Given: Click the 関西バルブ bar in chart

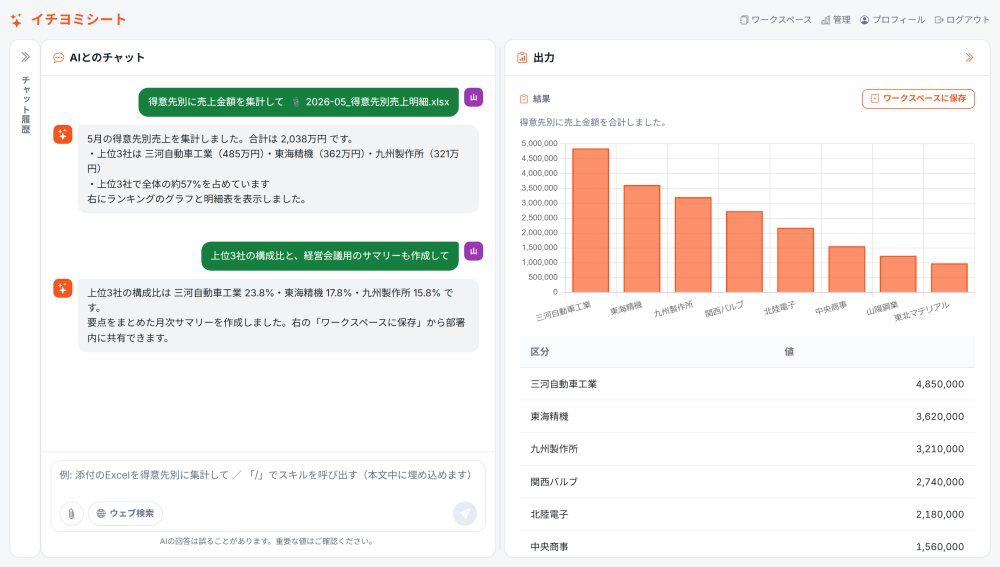Looking at the screenshot, I should (x=744, y=252).
